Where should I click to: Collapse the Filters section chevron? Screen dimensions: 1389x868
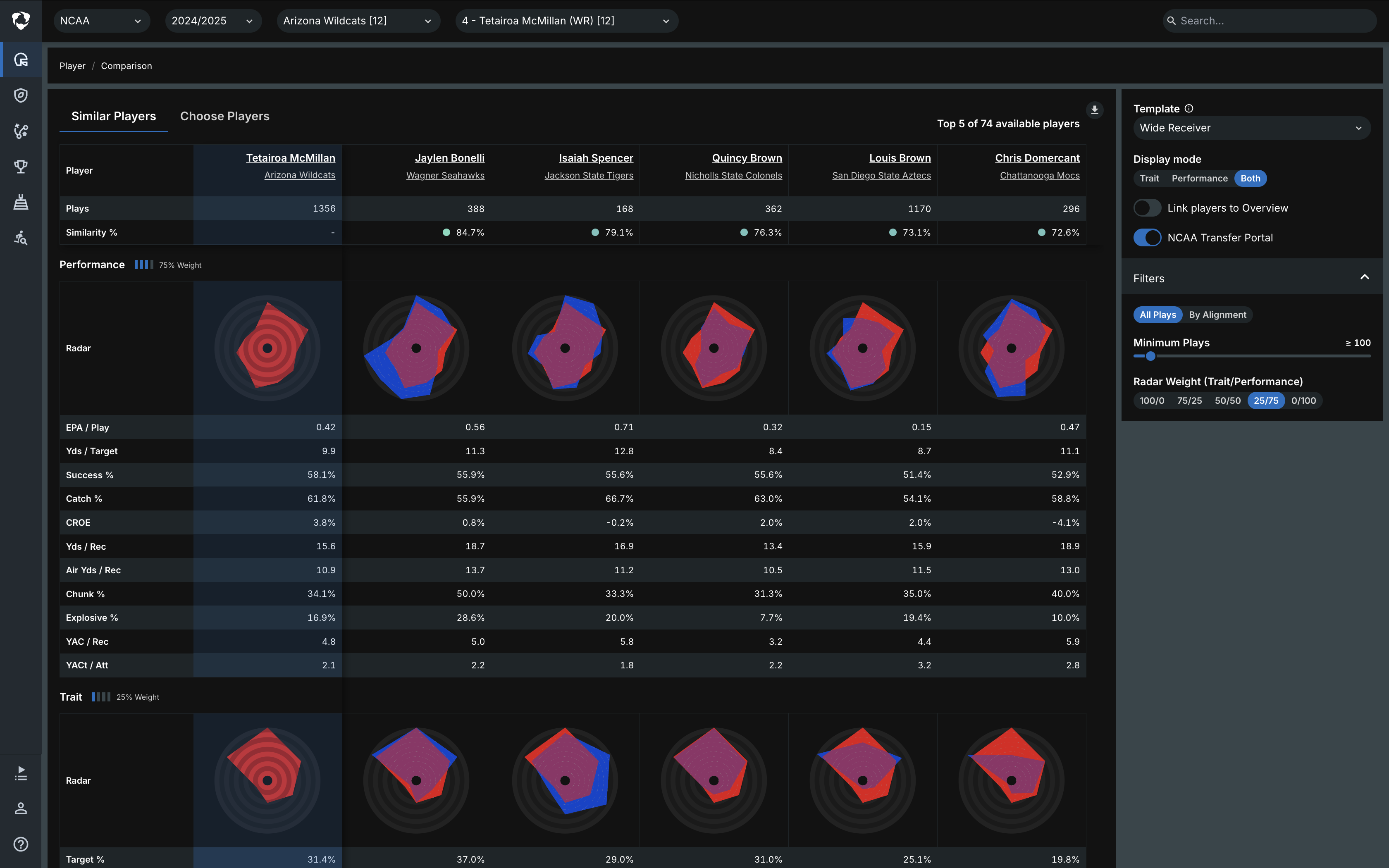click(x=1364, y=278)
